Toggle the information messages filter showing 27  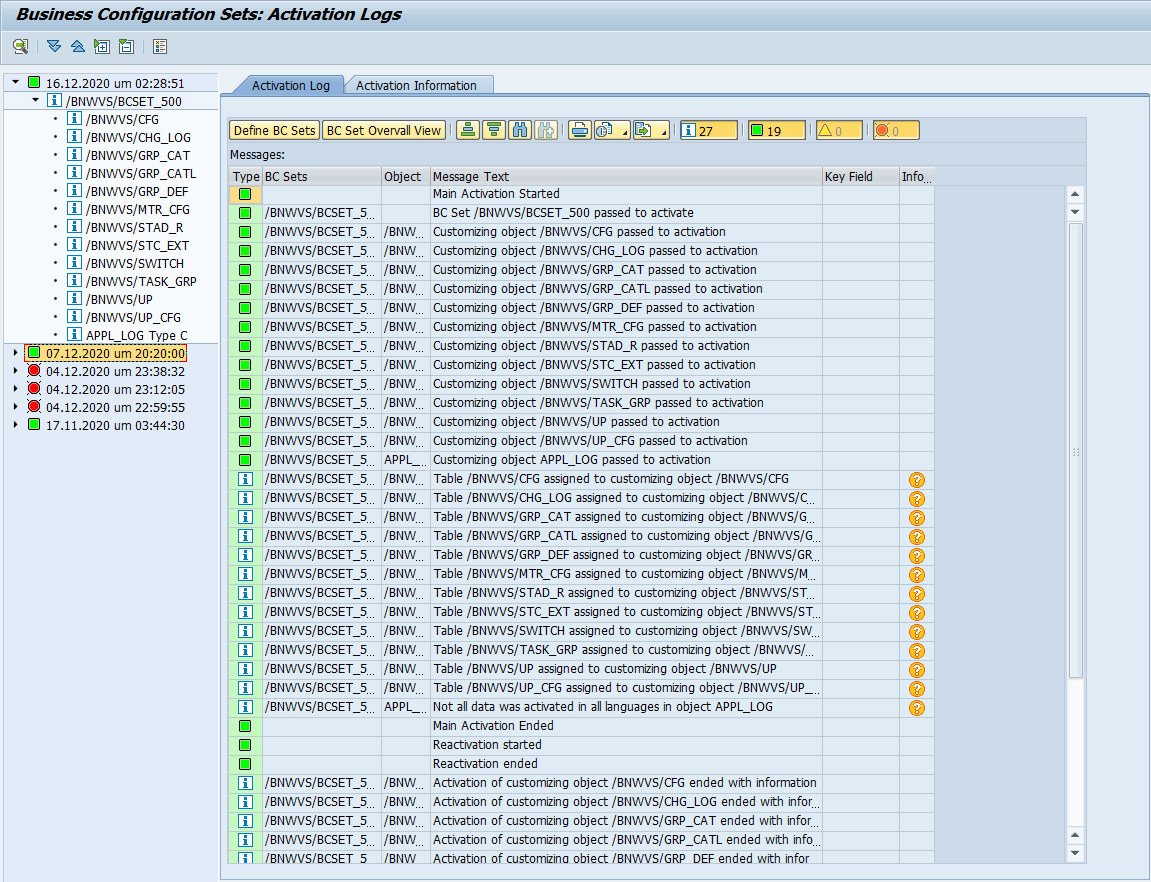(708, 130)
